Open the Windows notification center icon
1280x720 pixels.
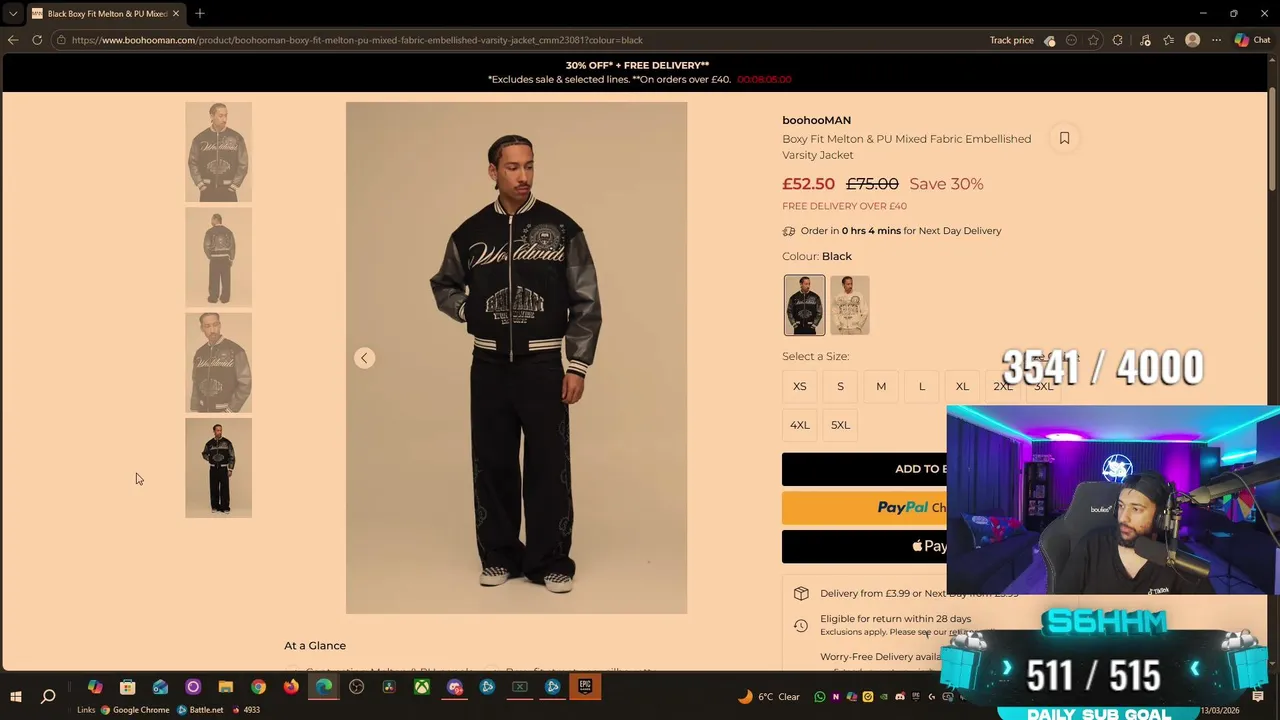(1258, 697)
